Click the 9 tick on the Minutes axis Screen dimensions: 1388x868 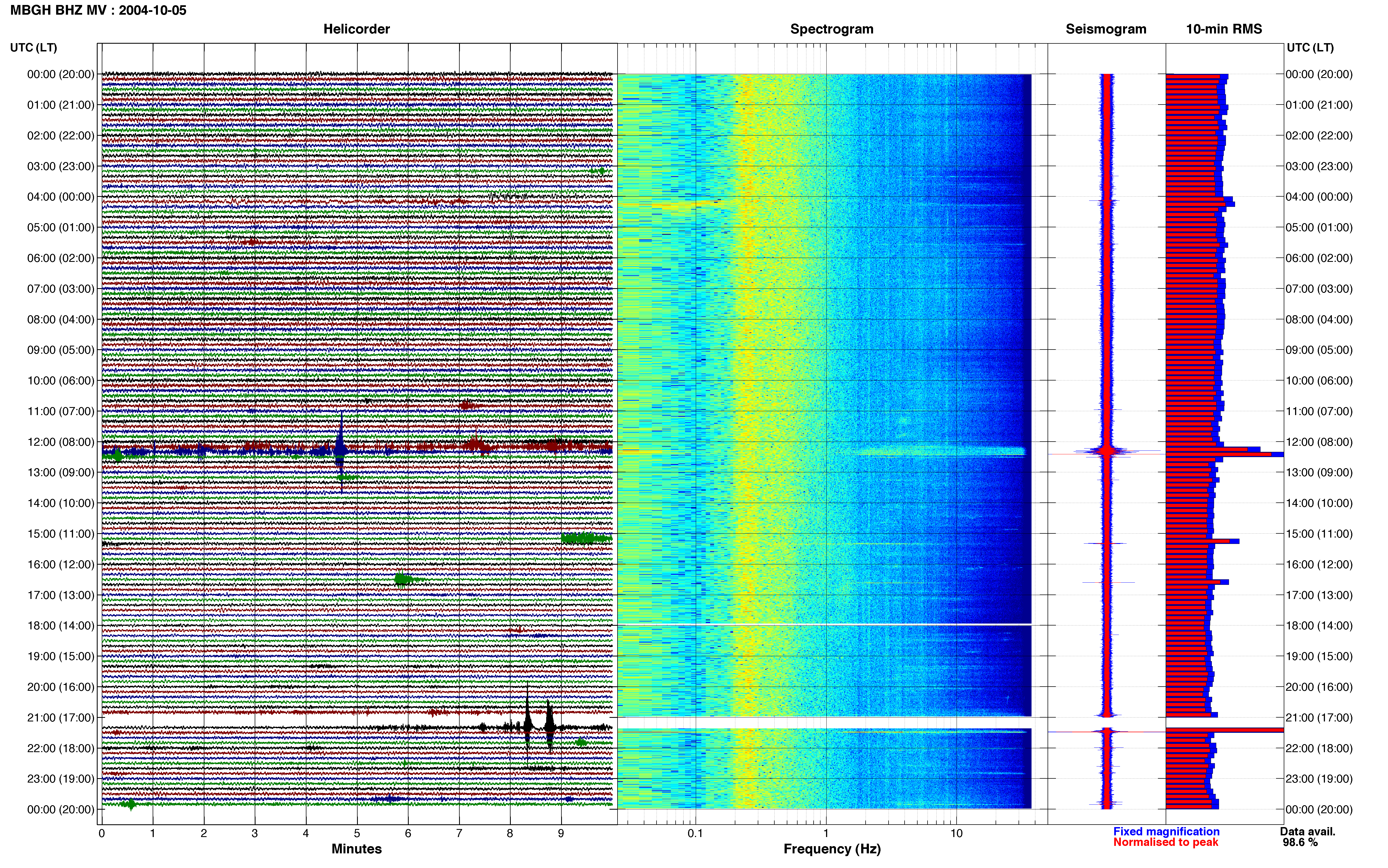561,833
